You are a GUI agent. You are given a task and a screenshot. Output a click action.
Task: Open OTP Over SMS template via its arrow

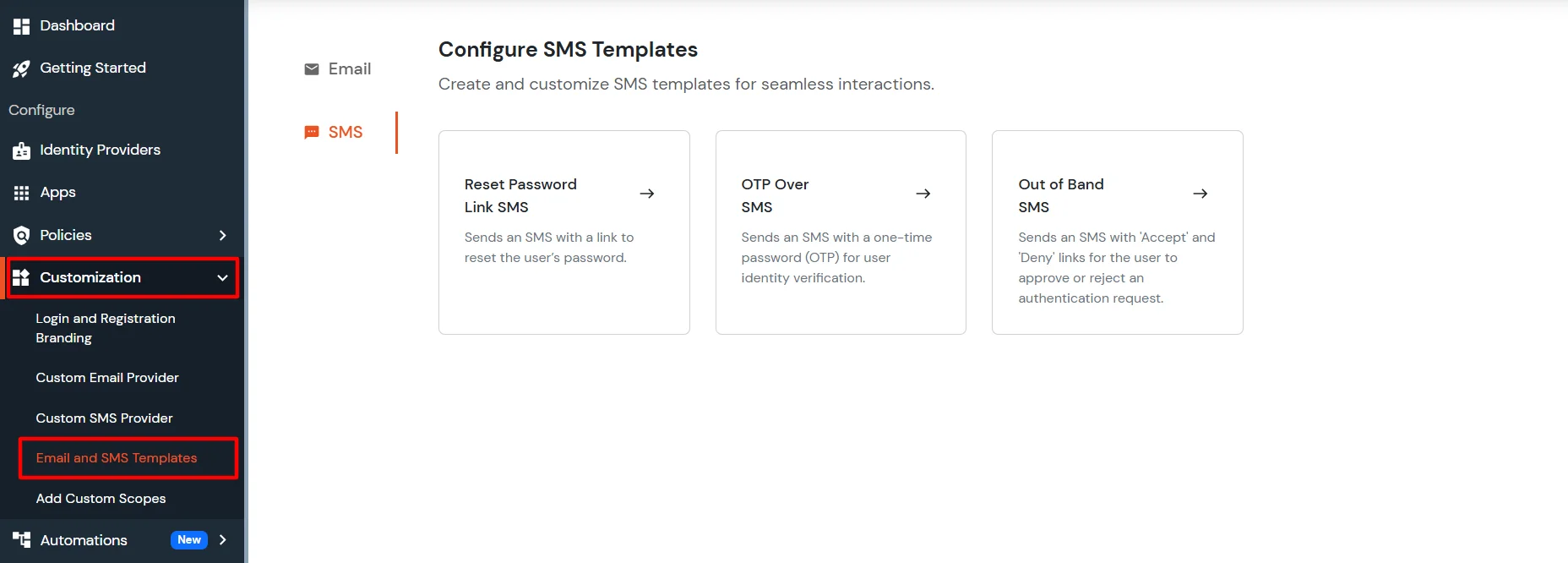[x=923, y=194]
